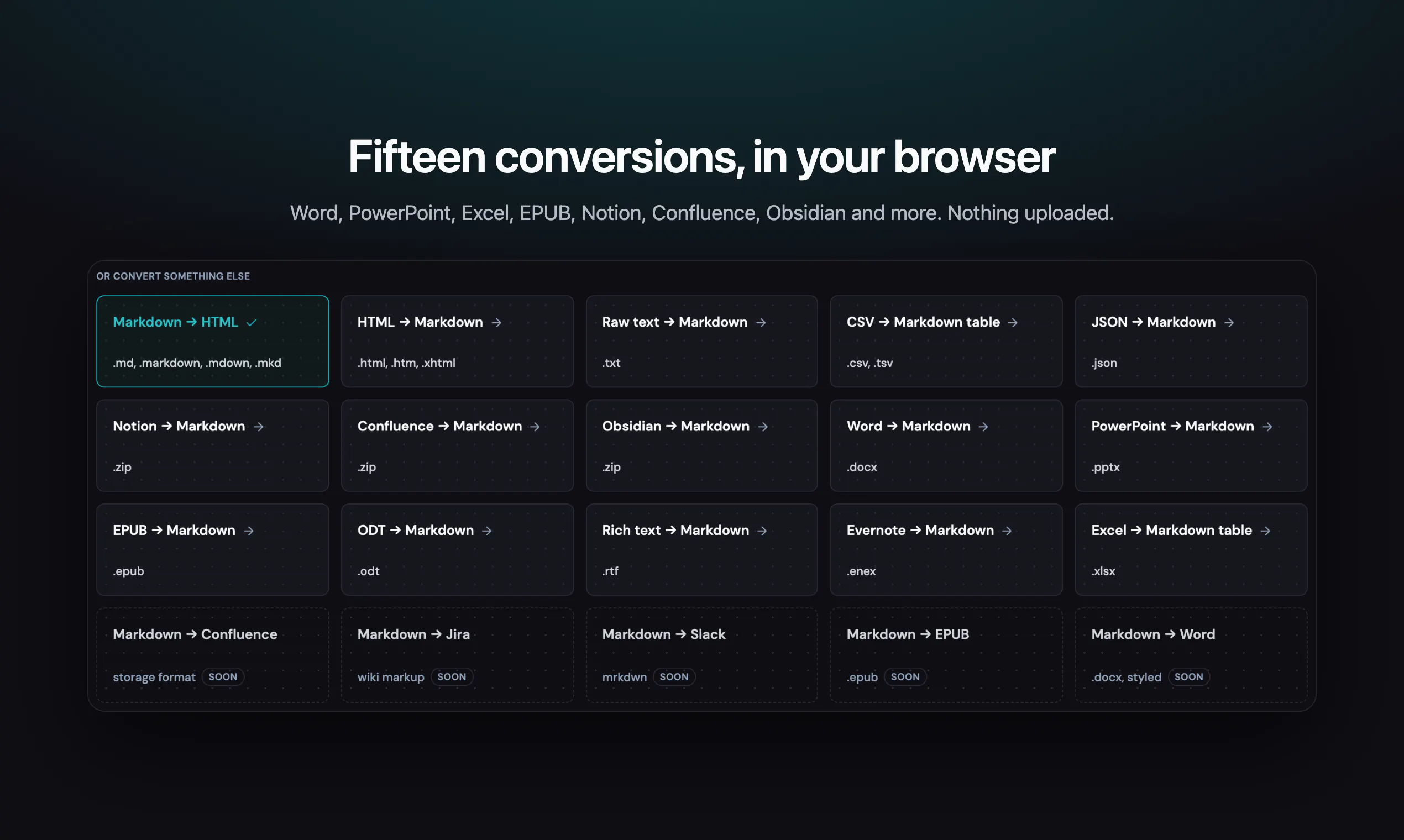
Task: Click the Markdown → Word title
Action: click(1152, 634)
